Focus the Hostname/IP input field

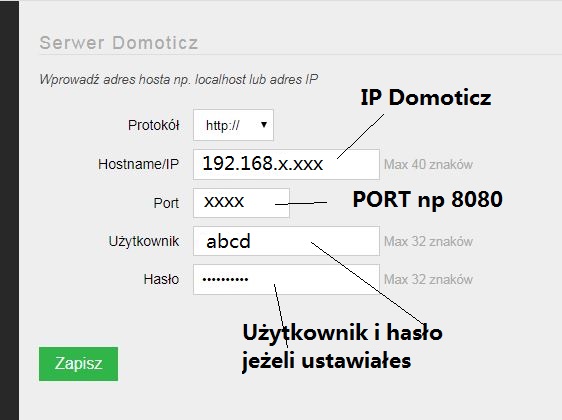point(286,164)
